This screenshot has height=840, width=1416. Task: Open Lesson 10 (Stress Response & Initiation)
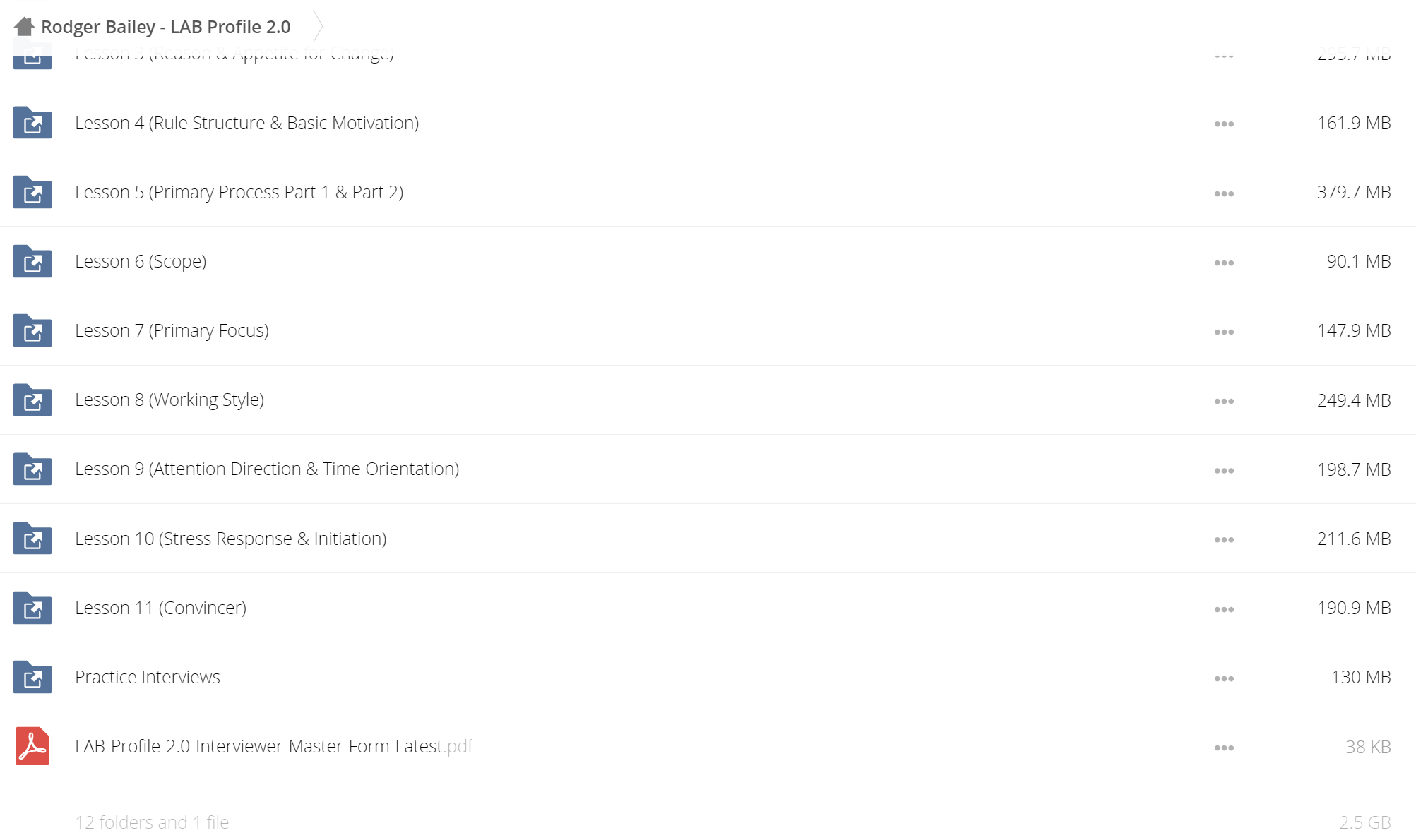tap(231, 539)
